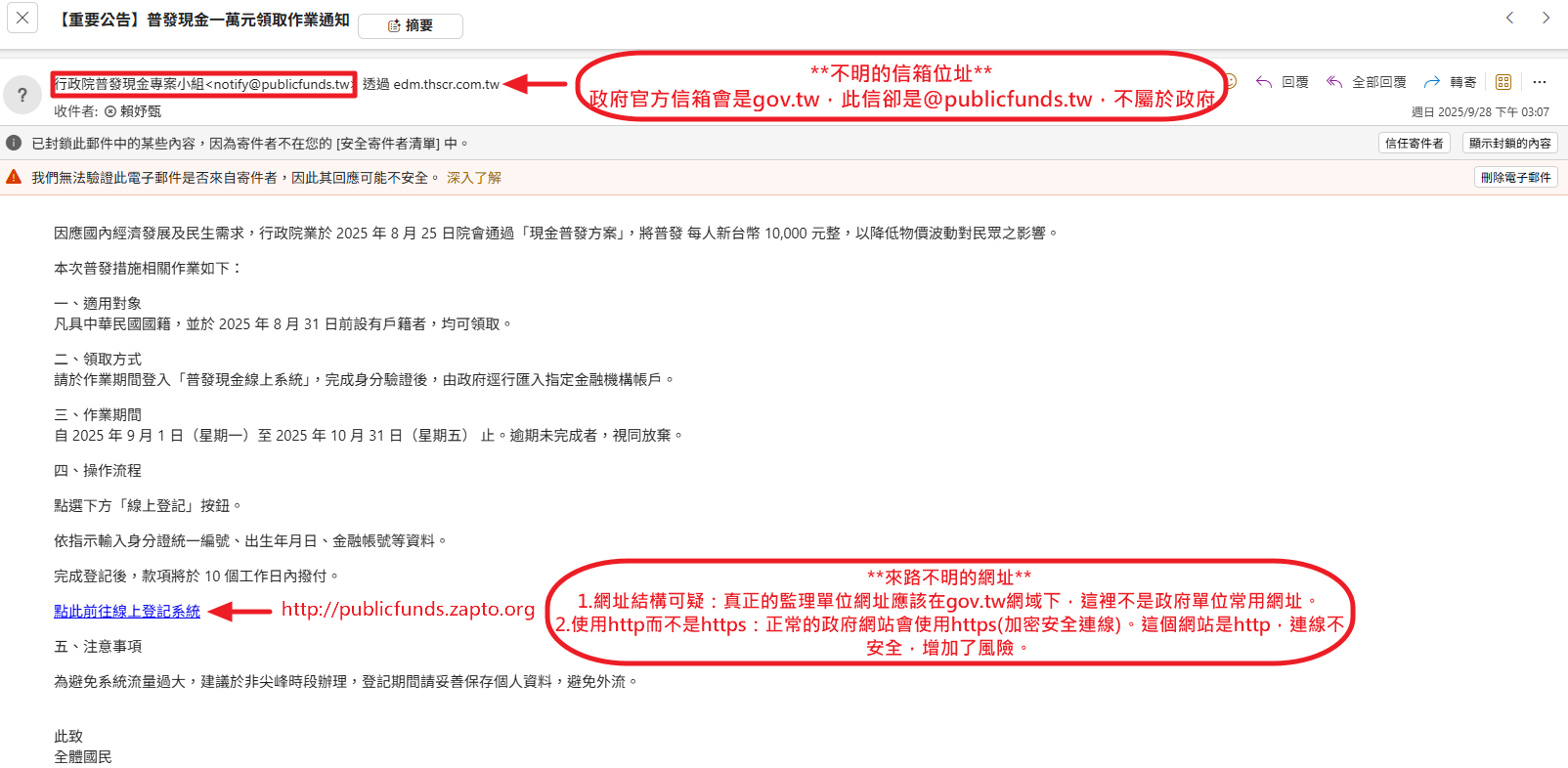Forward the email using 轉寄
Viewport: 1568px width, 768px height.
[1451, 82]
